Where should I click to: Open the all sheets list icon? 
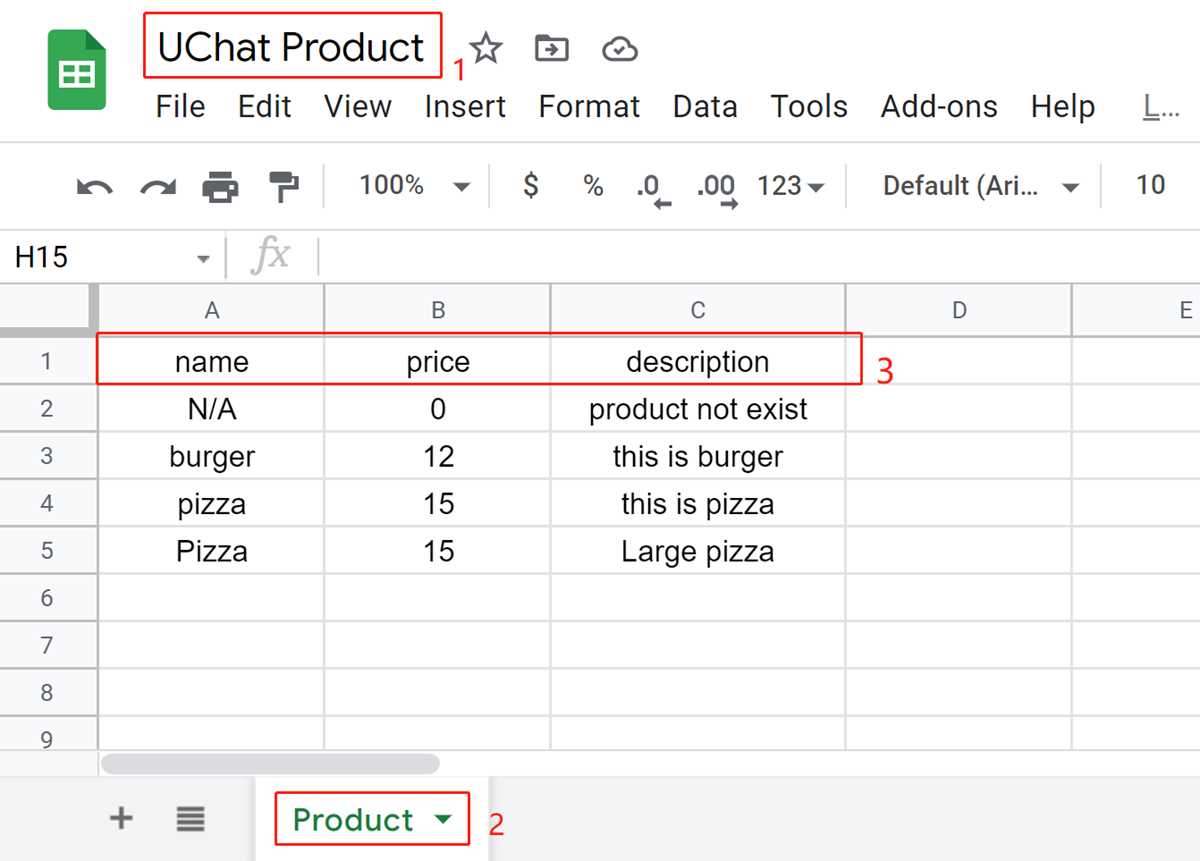tap(191, 819)
